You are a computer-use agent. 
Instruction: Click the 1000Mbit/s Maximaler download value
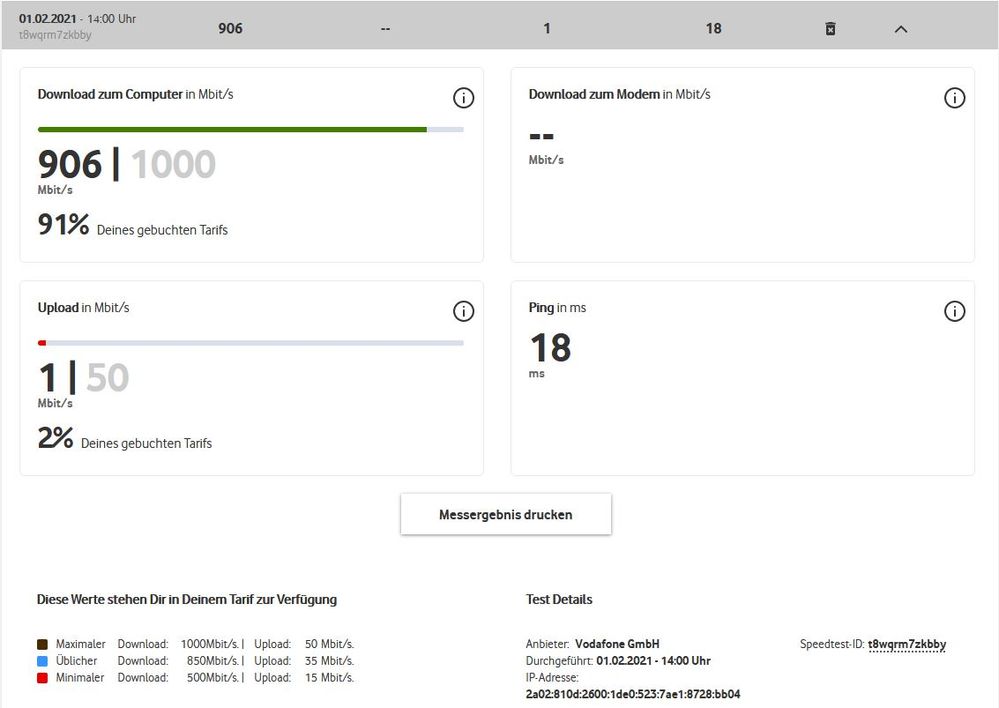click(210, 644)
